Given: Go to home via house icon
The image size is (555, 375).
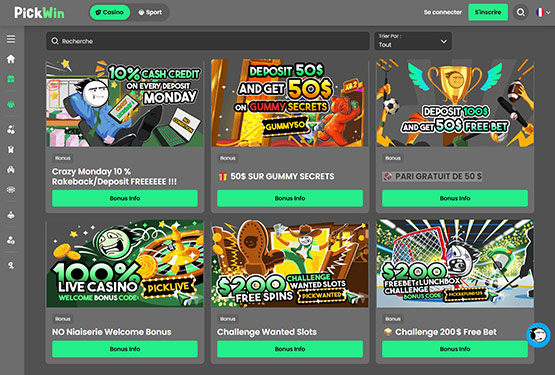Looking at the screenshot, I should point(11,59).
